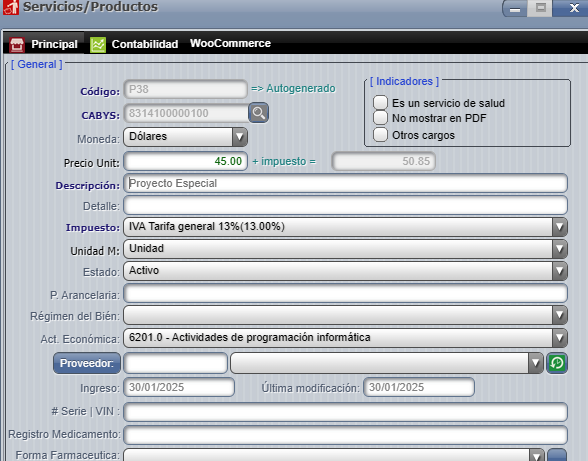Click the CABYS search magnifier icon
This screenshot has width=588, height=461.
coord(258,113)
